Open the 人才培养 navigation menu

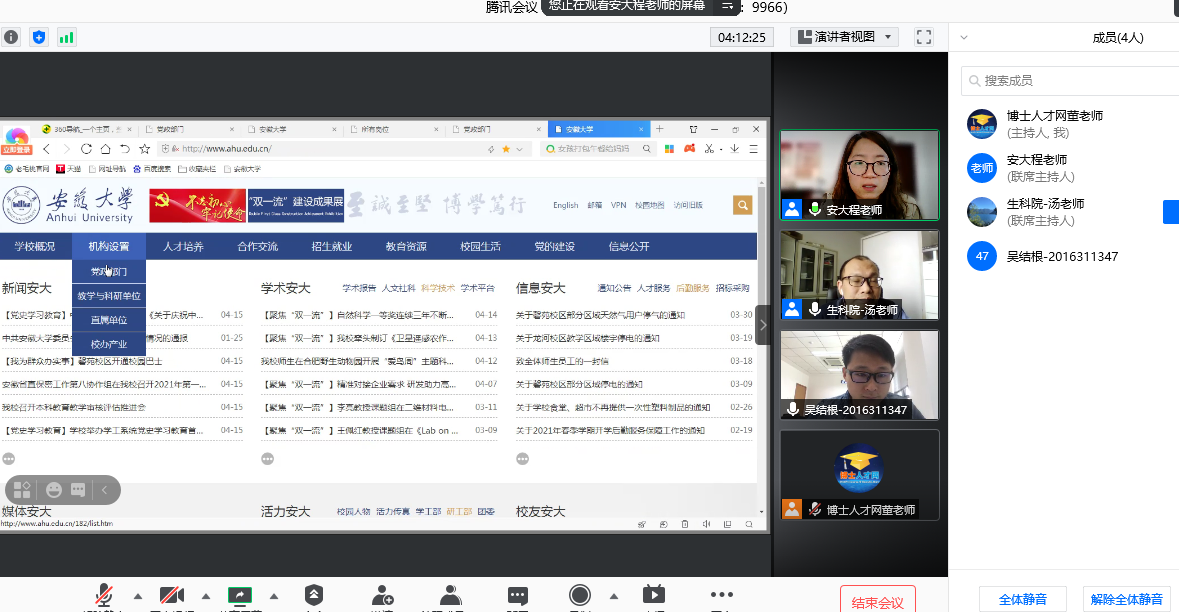(x=183, y=247)
